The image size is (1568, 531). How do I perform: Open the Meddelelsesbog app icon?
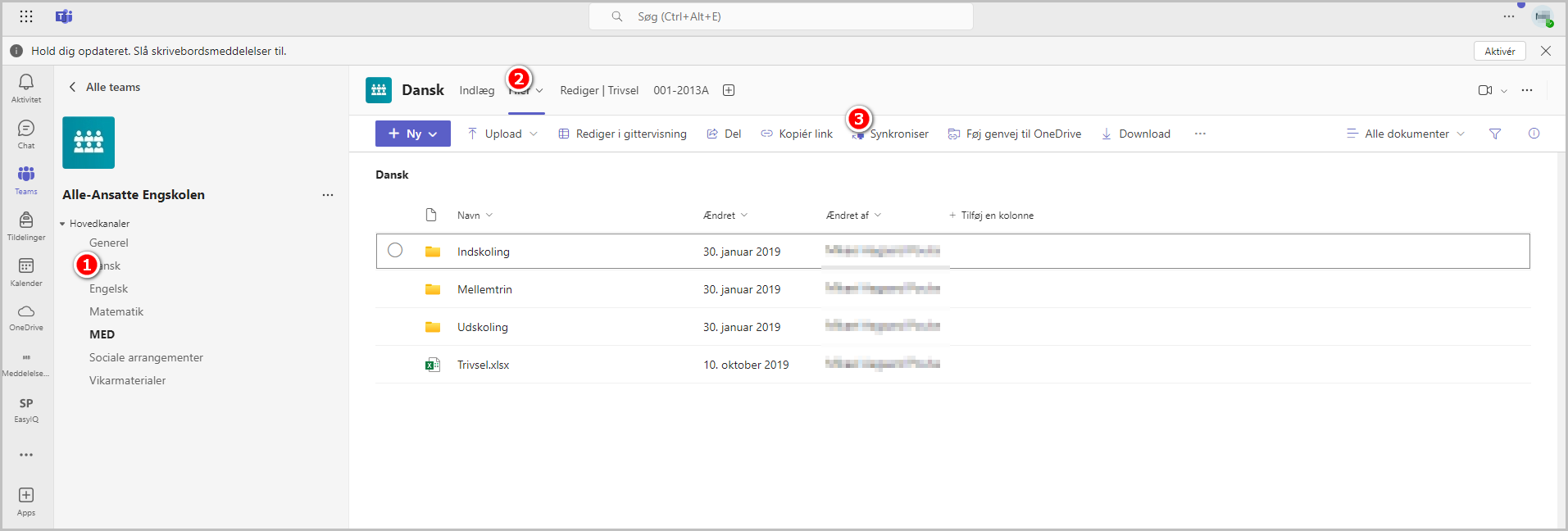[x=26, y=364]
